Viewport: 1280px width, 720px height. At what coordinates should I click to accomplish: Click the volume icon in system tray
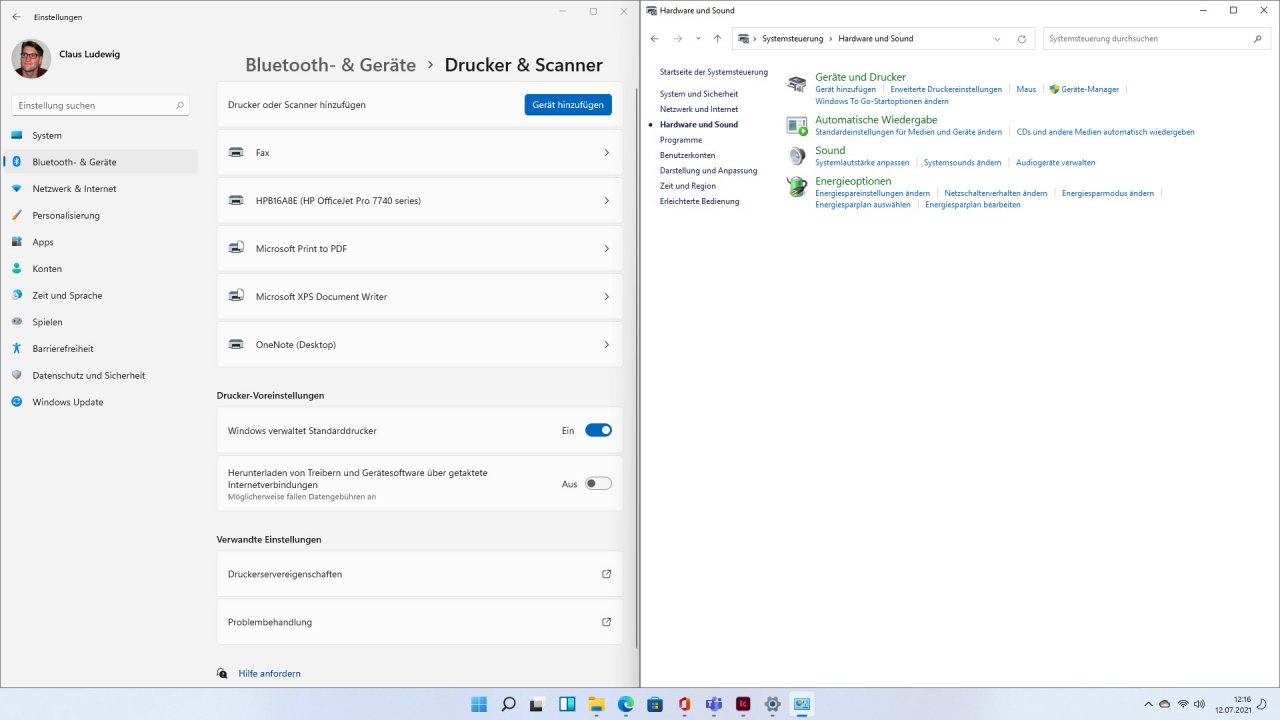[x=1201, y=704]
